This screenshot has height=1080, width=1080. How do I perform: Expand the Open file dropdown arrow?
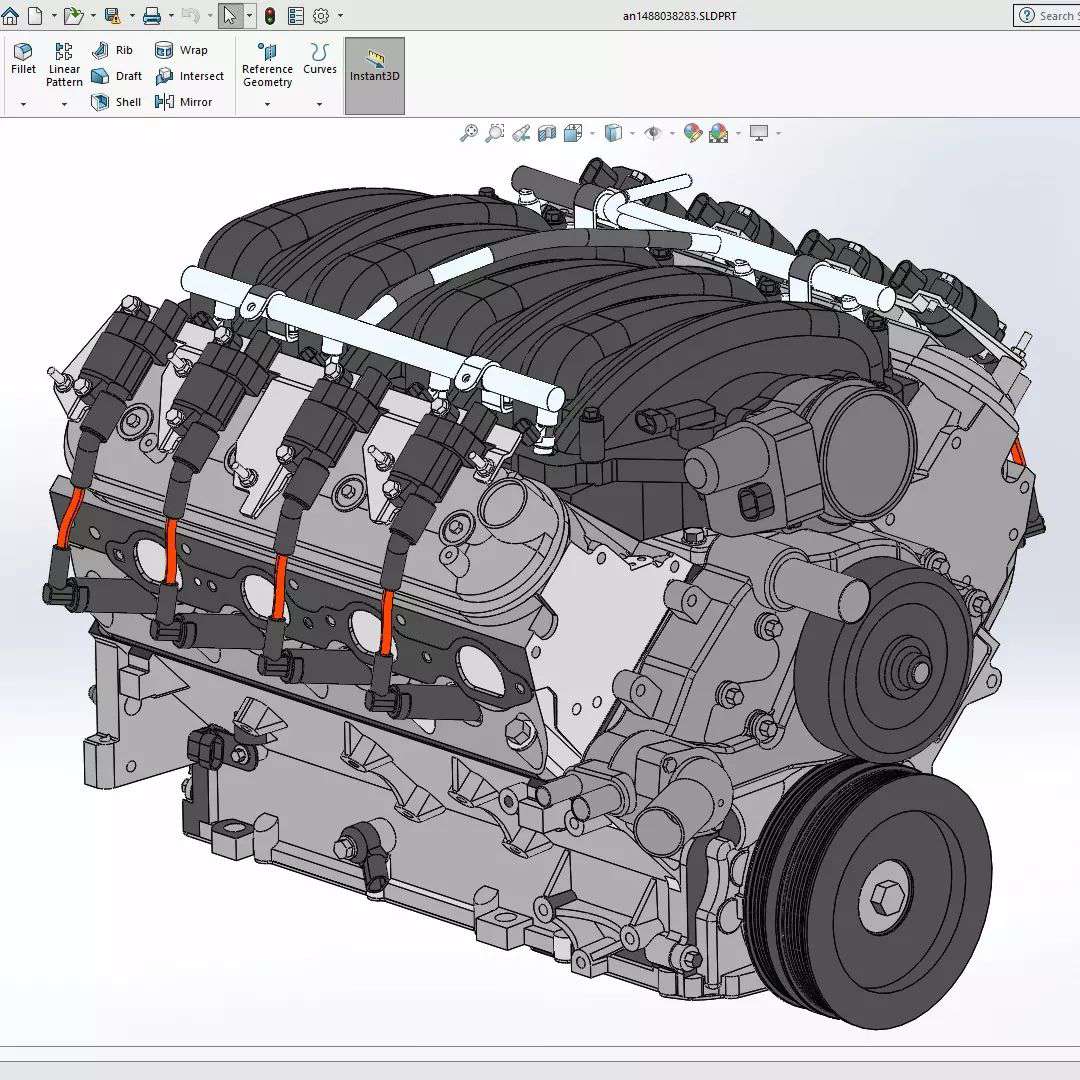point(93,15)
